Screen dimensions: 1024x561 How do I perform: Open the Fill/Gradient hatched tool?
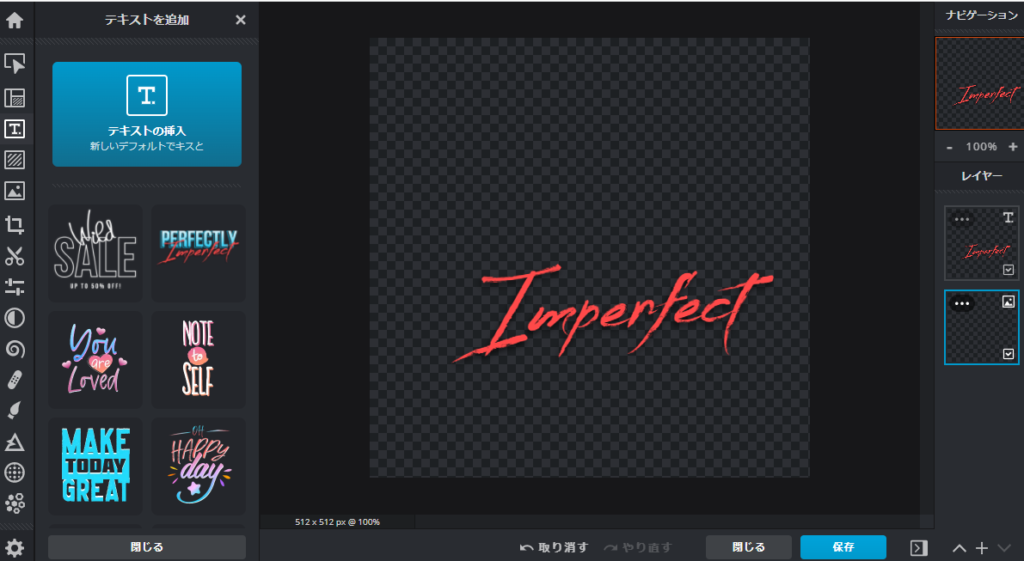14,160
